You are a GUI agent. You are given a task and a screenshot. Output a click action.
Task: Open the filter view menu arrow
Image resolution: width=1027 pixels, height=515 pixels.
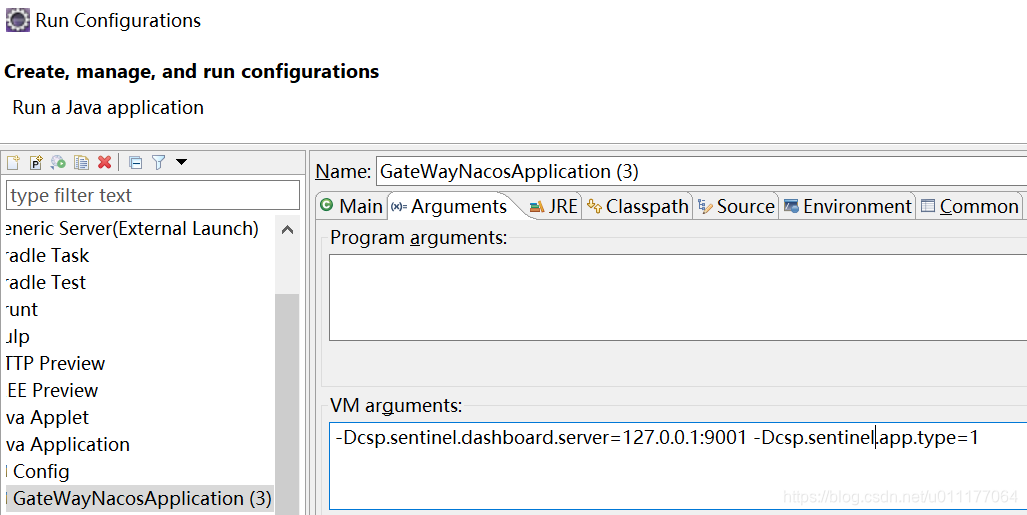pos(181,162)
